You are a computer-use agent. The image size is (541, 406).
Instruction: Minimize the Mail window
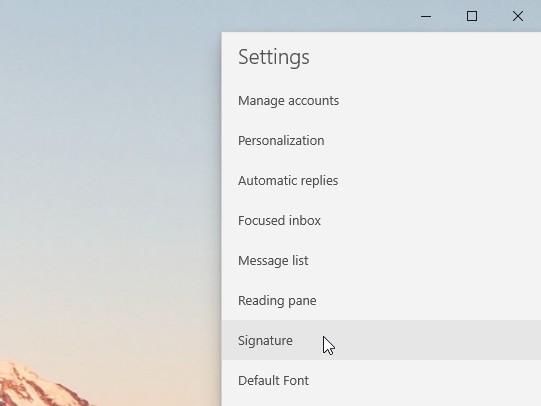(x=426, y=16)
